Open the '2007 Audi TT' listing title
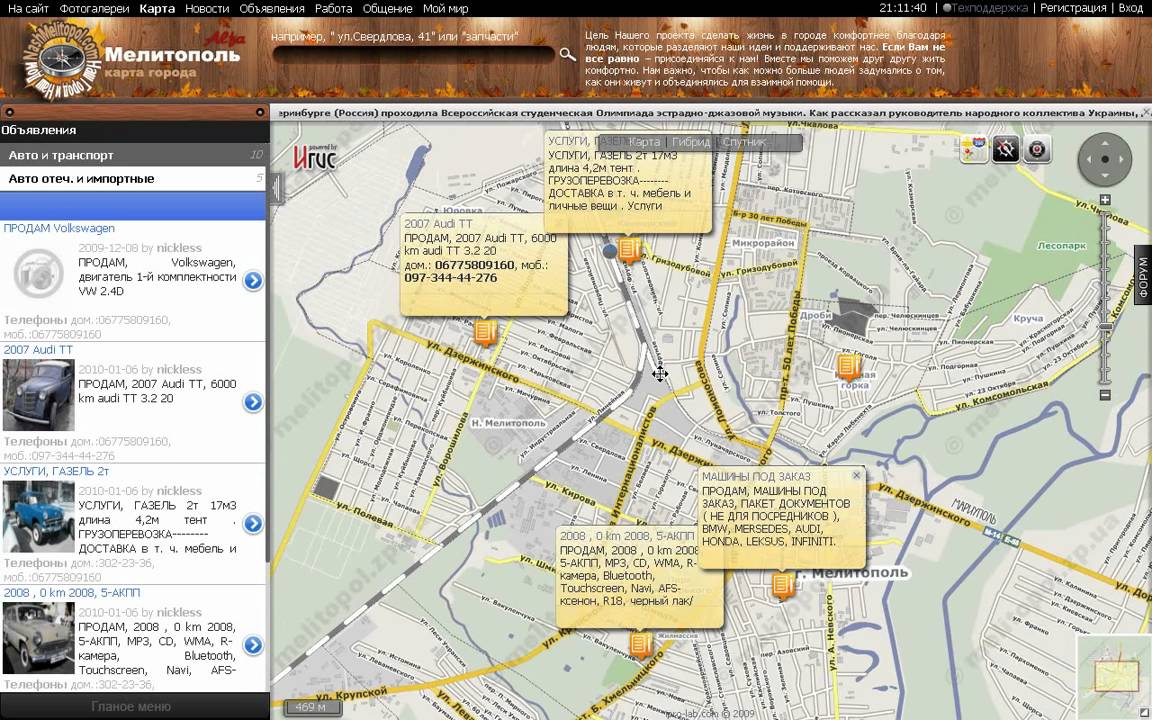The image size is (1152, 720). (38, 350)
